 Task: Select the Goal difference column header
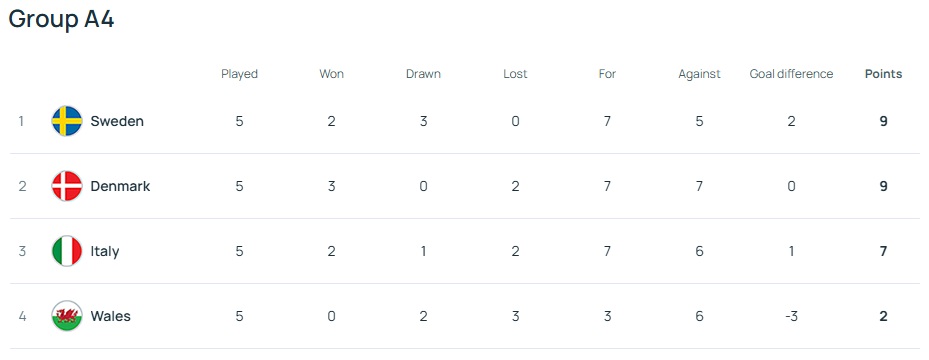[x=792, y=74]
